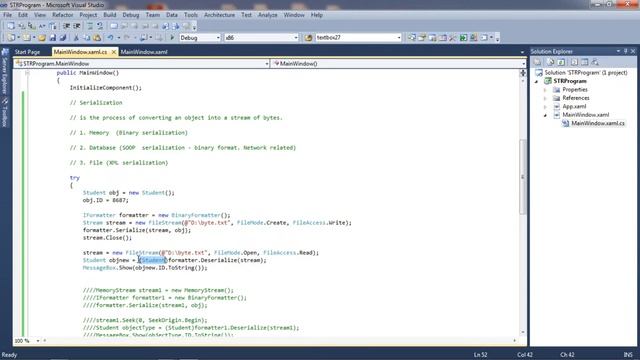Undo the last edit via Undo icon
Screen dimensions: 640x360
[x=110, y=38]
